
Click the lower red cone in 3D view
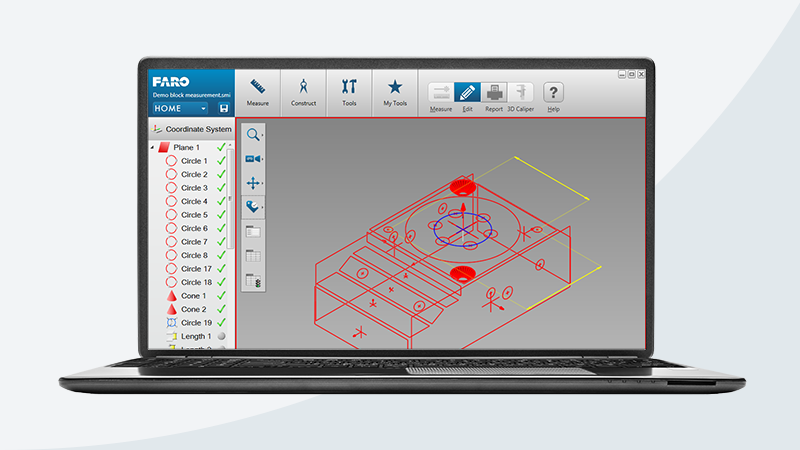coord(463,274)
